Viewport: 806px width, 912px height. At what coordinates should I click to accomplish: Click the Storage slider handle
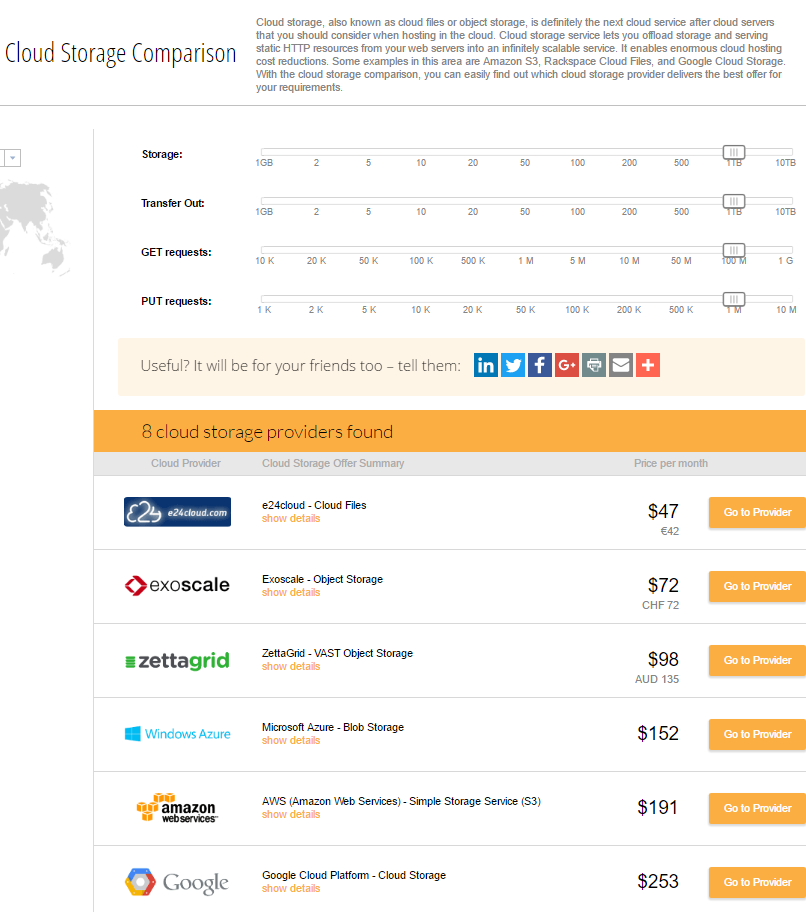734,152
